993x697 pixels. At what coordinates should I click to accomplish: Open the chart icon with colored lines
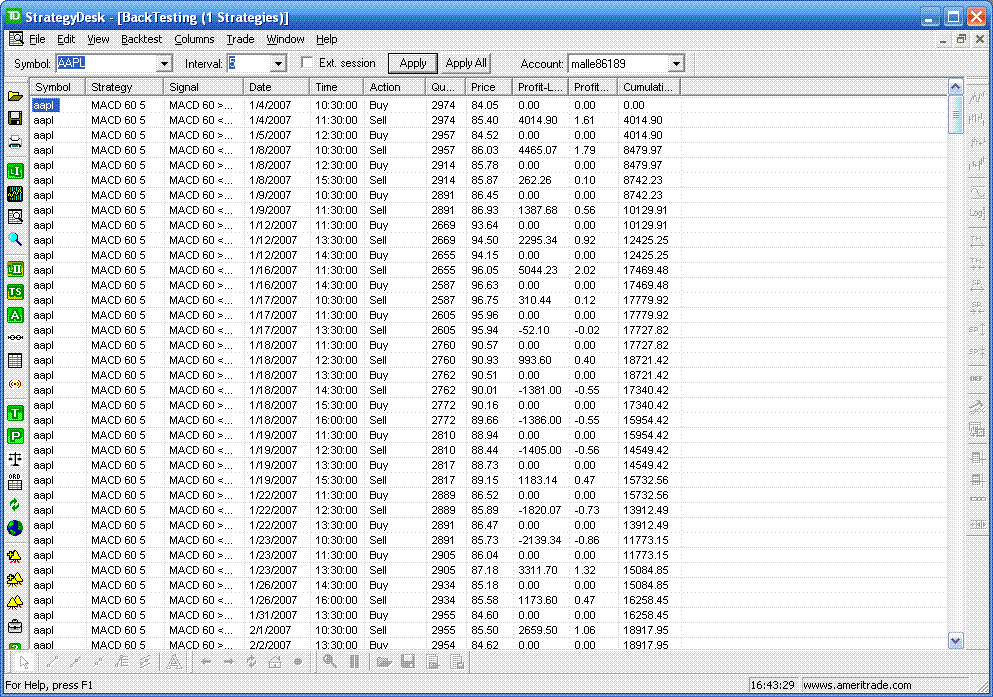[15, 194]
